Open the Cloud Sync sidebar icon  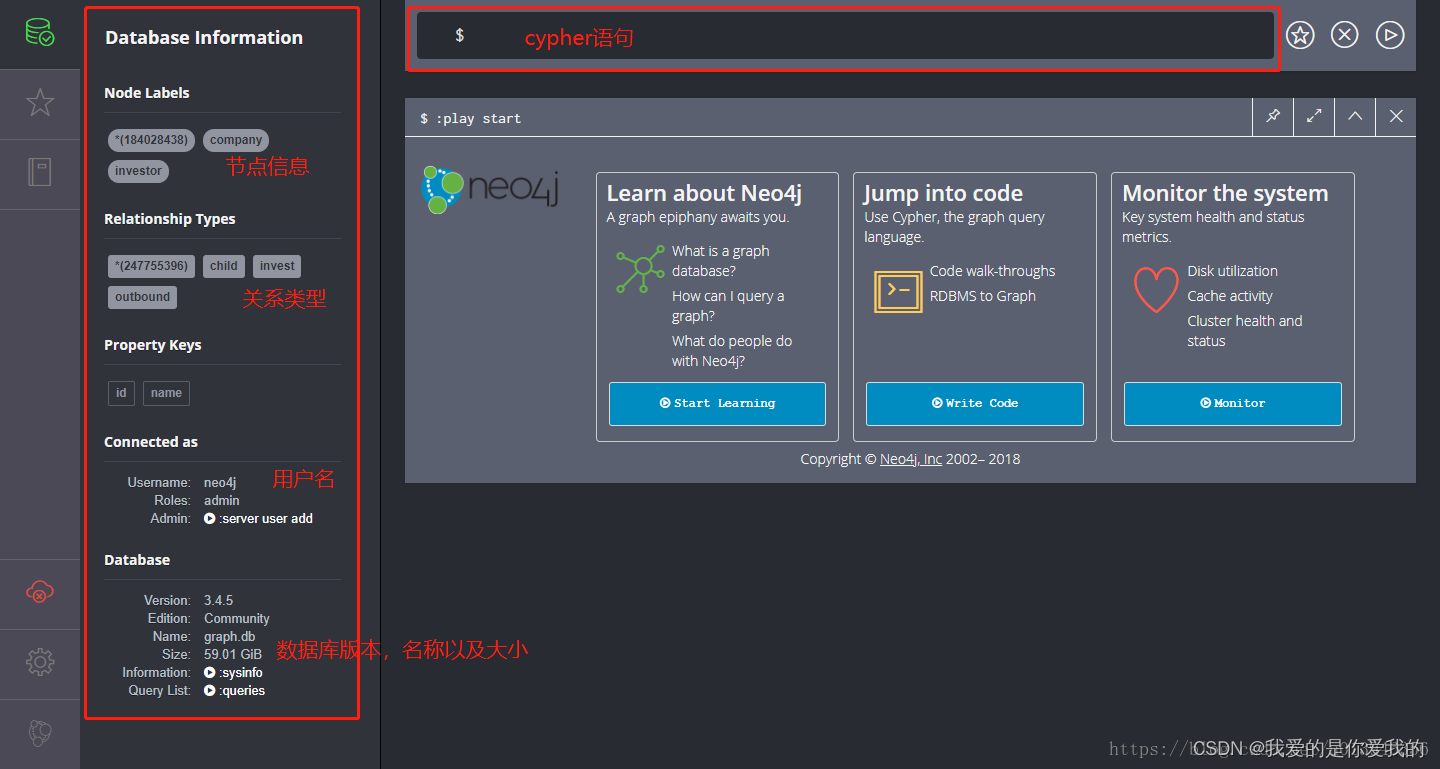[40, 592]
